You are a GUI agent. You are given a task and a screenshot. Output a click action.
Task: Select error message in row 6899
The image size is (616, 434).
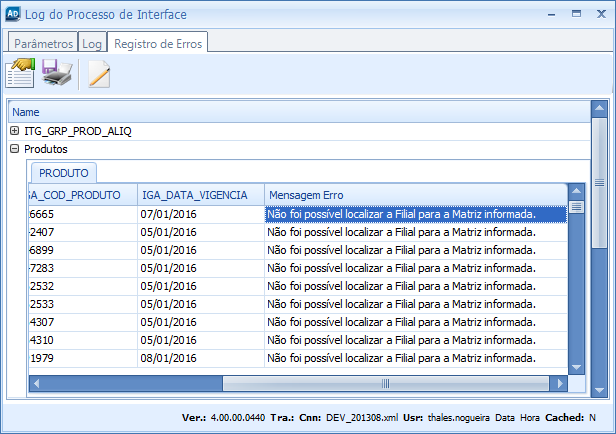416,251
